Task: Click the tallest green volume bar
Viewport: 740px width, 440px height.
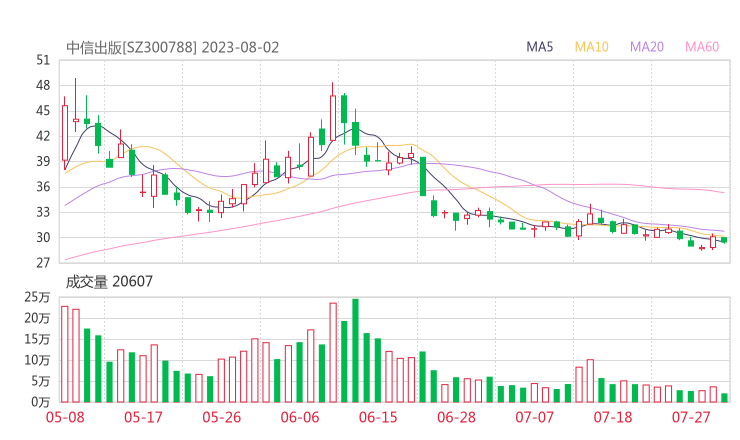Action: tap(355, 351)
